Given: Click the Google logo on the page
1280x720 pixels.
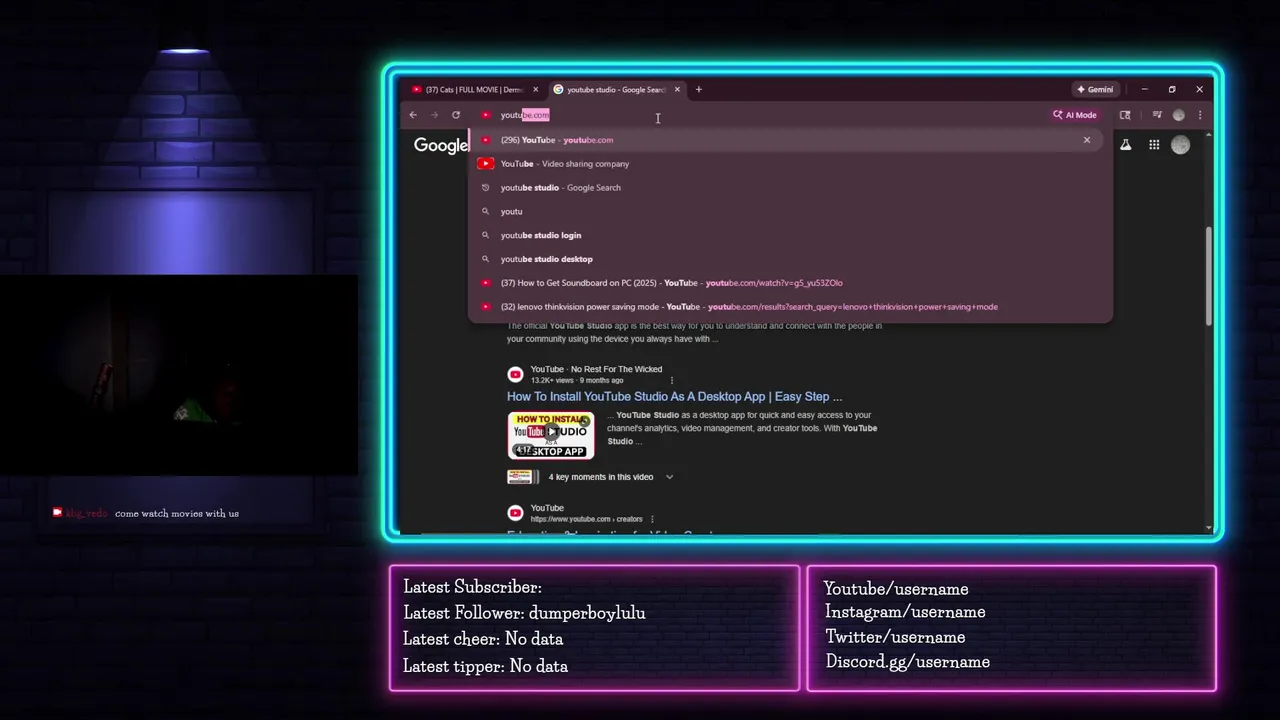Looking at the screenshot, I should (441, 145).
